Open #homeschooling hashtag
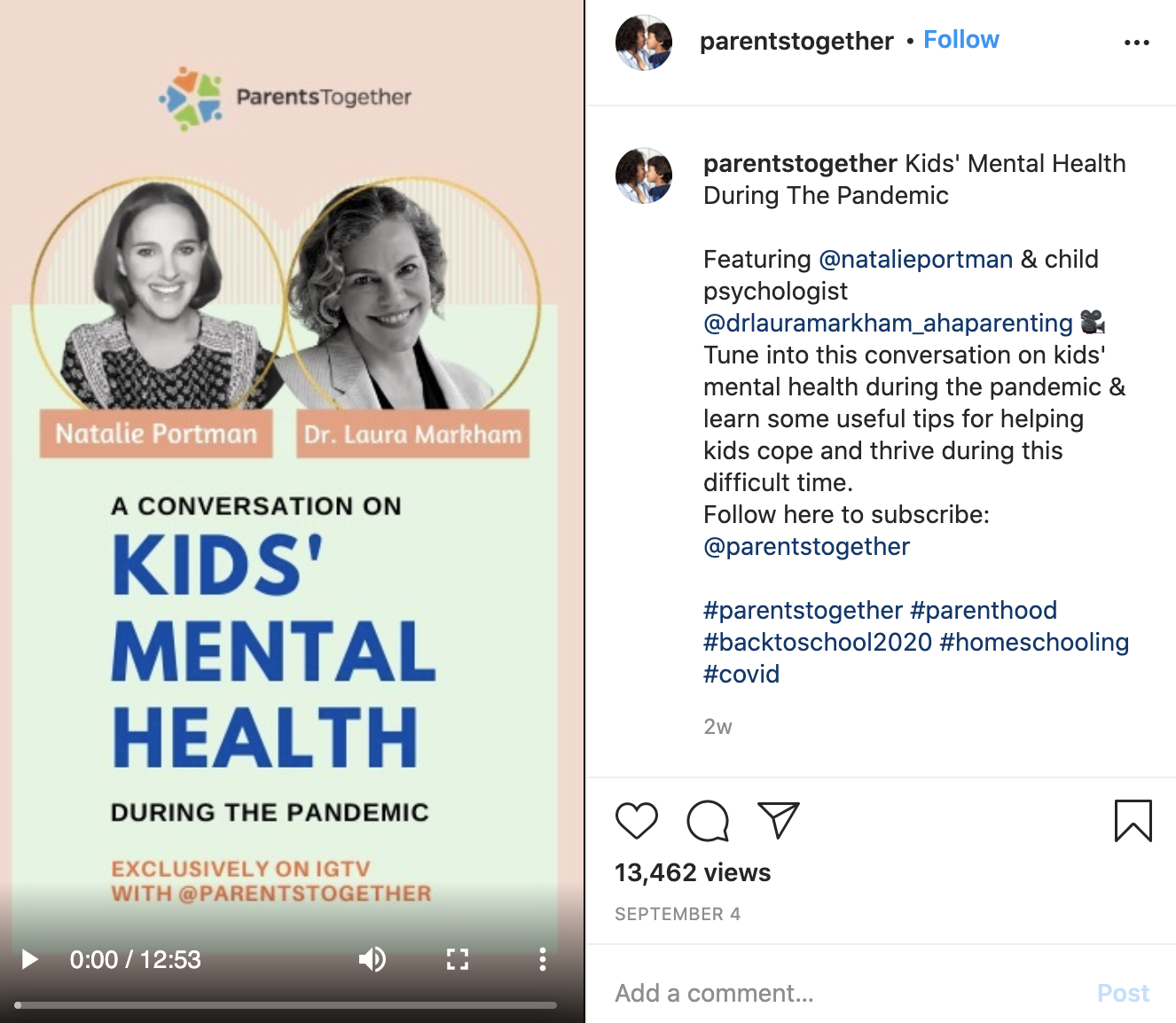 click(x=1034, y=642)
